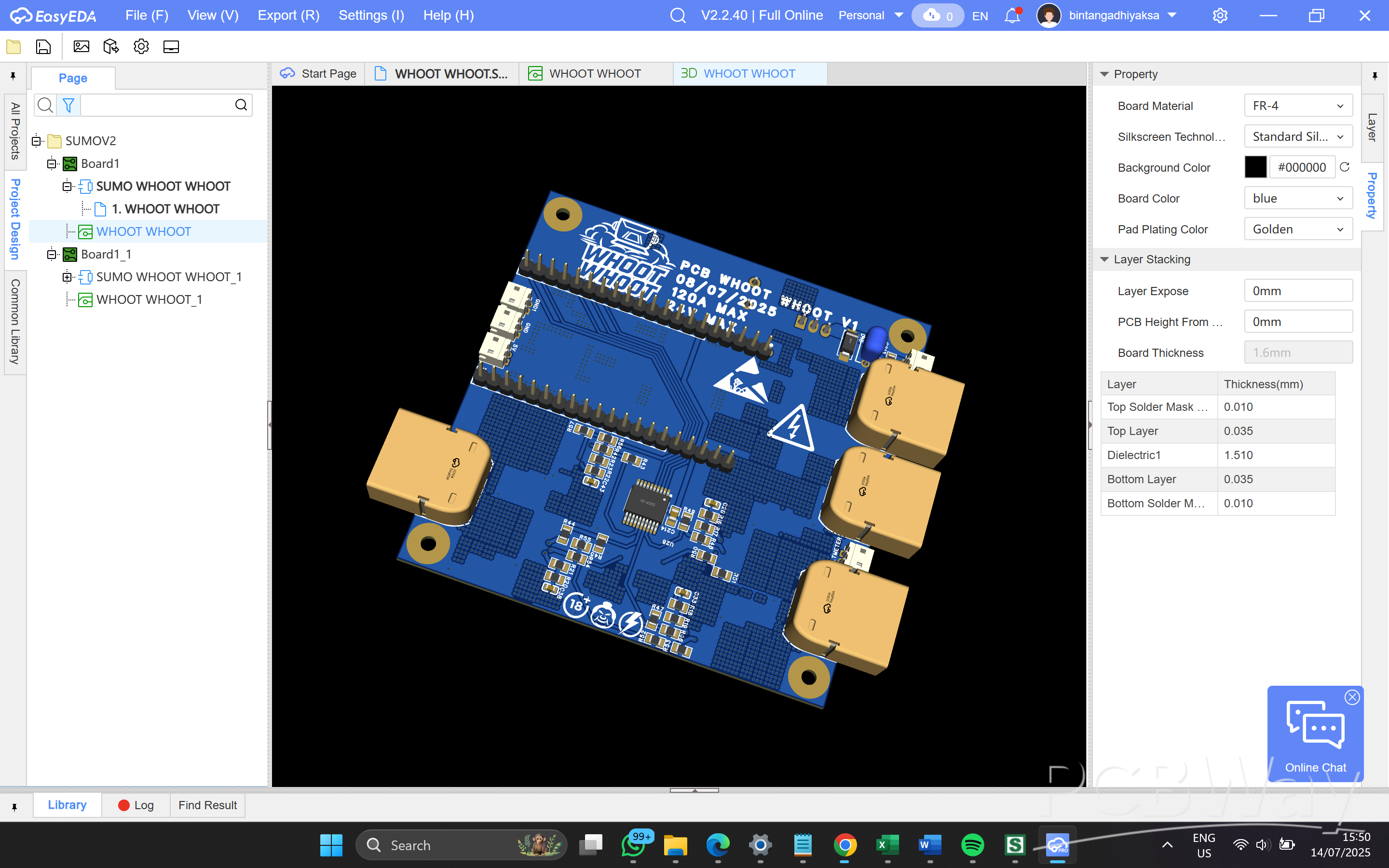Screen dimensions: 1389x868
Task: Open the Help (H) menu
Action: coord(448,15)
